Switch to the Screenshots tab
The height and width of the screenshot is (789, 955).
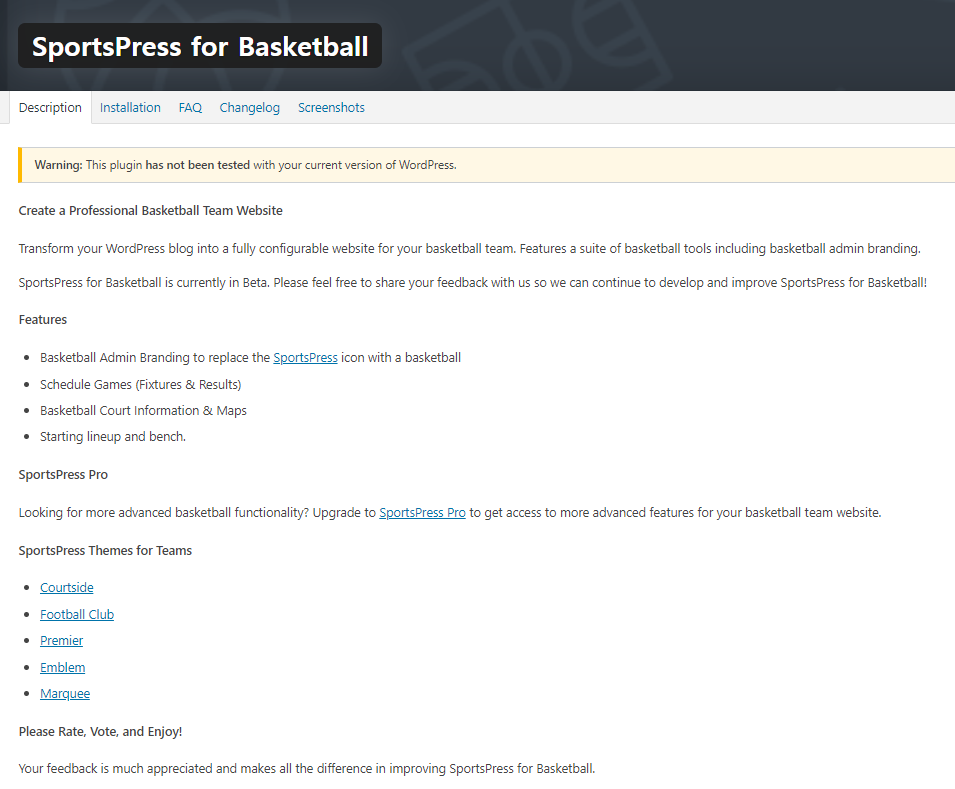click(x=331, y=108)
